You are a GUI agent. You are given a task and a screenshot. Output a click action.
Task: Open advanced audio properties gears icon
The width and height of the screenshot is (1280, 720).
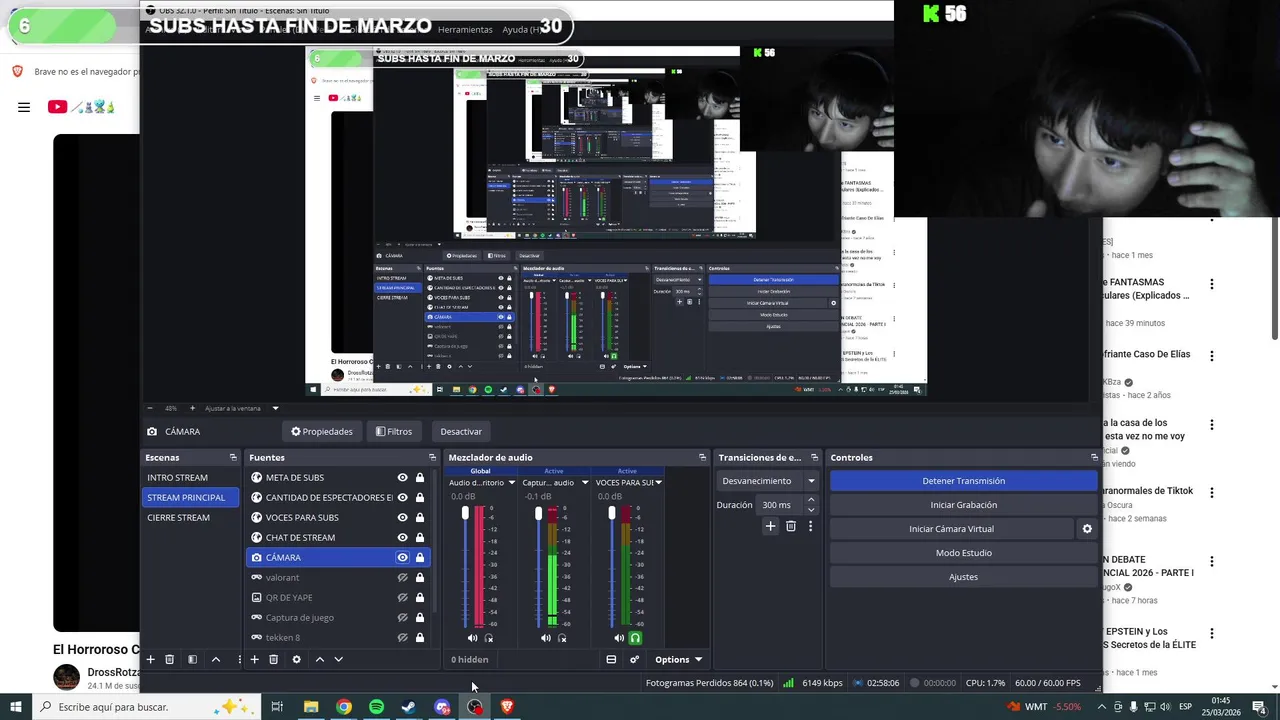pyautogui.click(x=634, y=659)
